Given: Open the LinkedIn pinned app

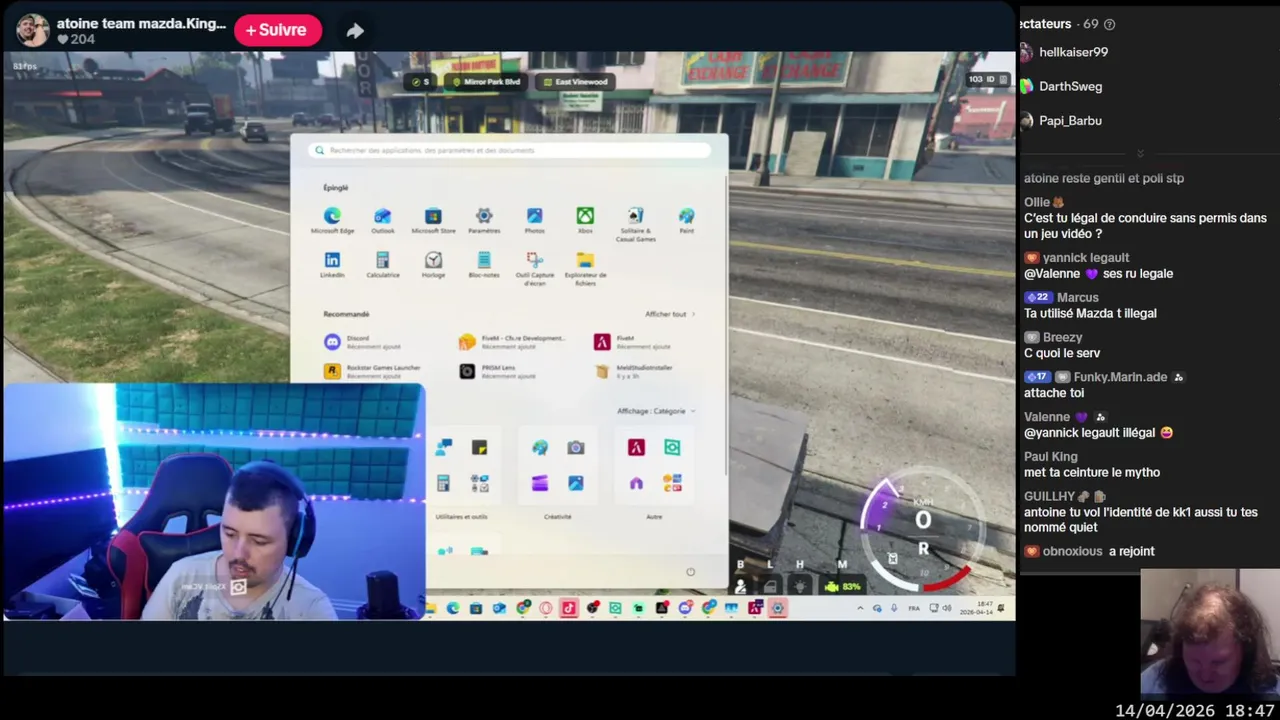Looking at the screenshot, I should 332,264.
